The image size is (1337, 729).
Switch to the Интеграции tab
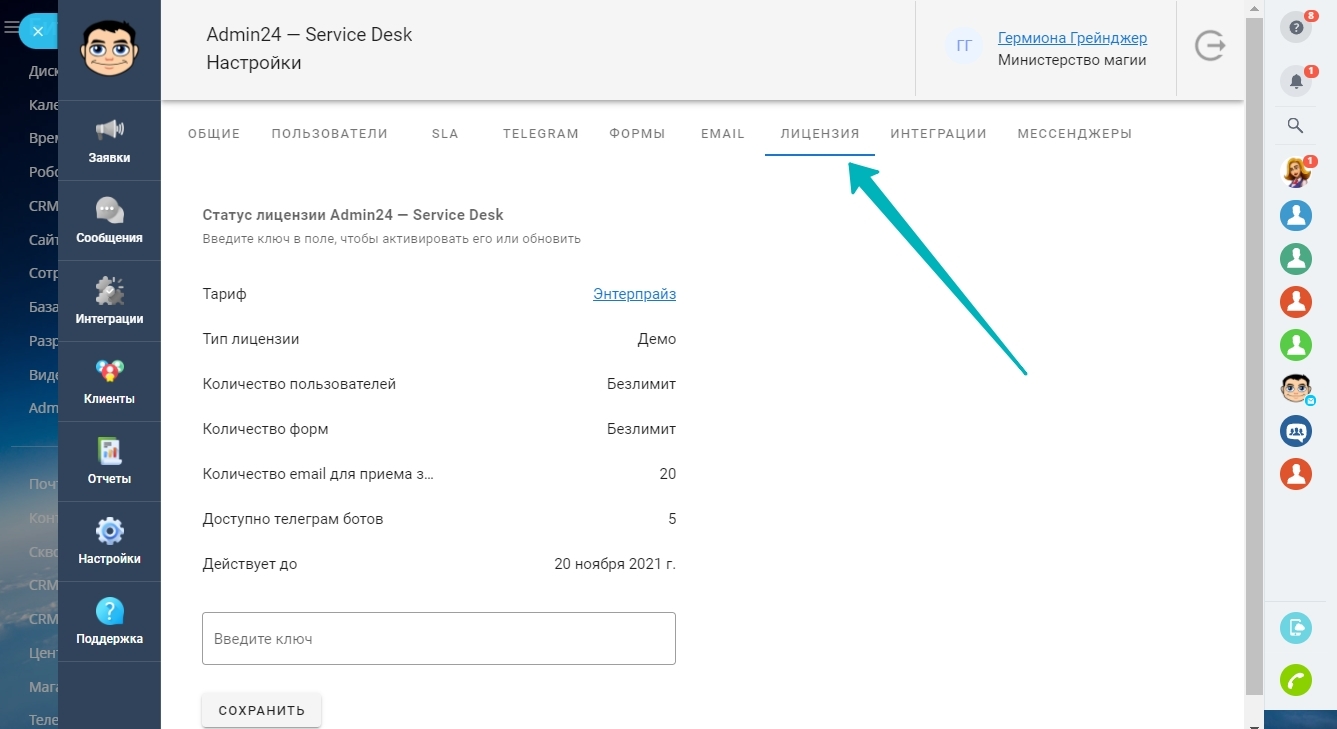click(x=939, y=134)
